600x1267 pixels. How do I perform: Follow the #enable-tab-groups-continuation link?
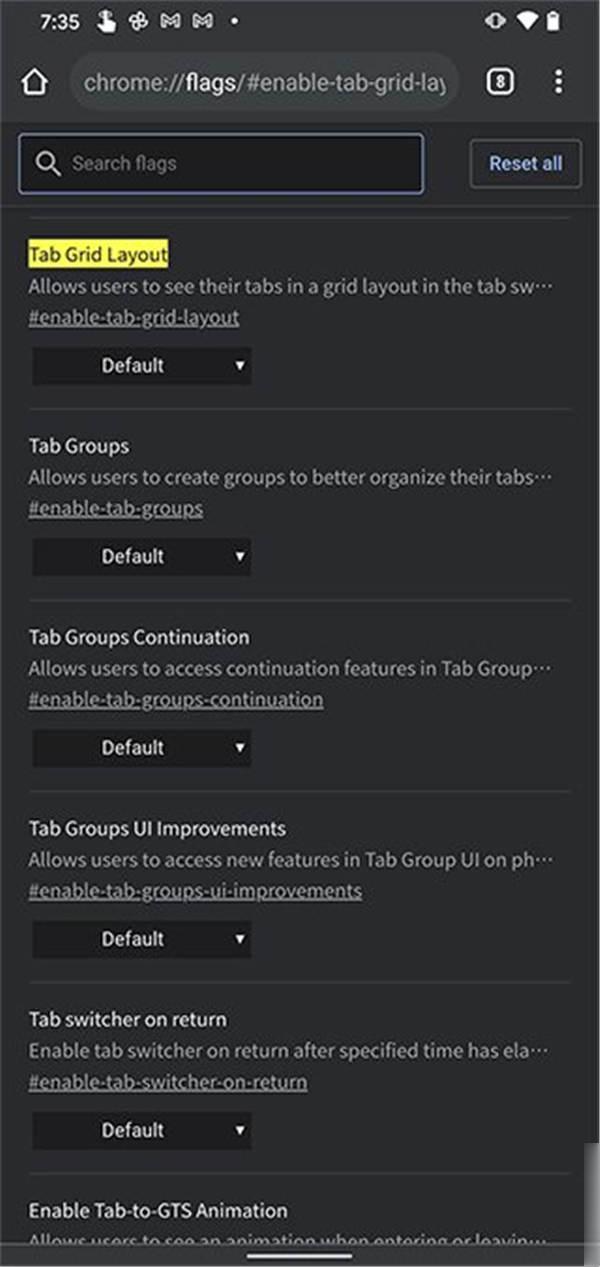click(x=176, y=700)
